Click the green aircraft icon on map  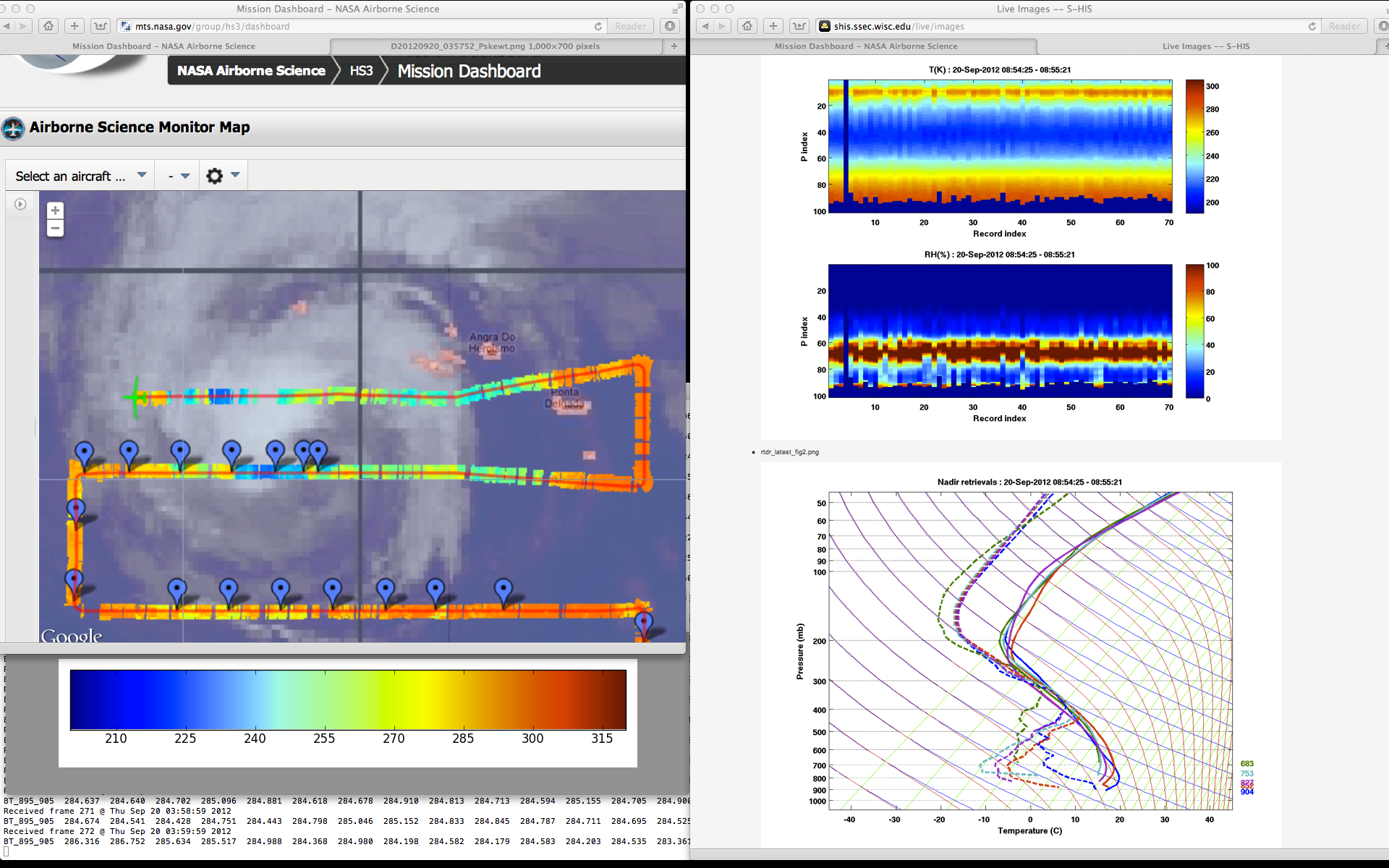(x=135, y=396)
